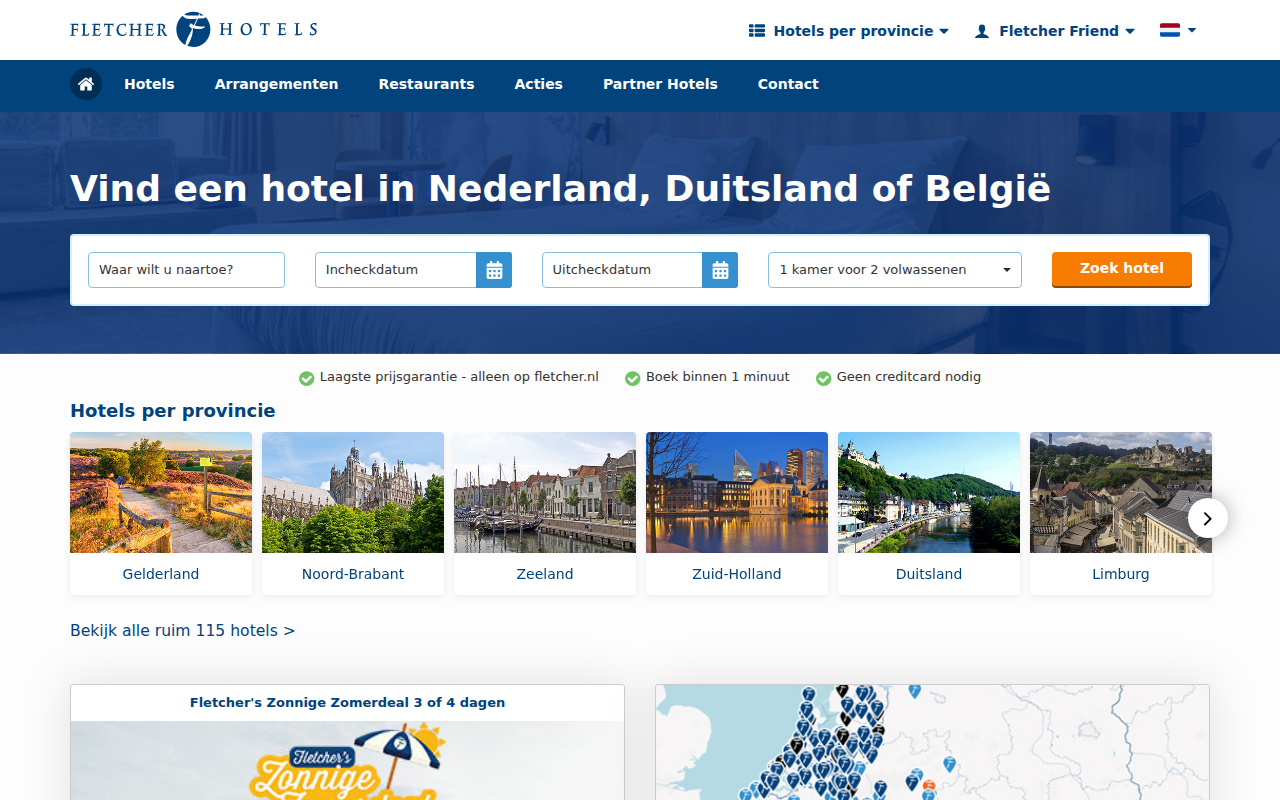
Task: Click the Noord-Brabant label link
Action: (x=353, y=574)
